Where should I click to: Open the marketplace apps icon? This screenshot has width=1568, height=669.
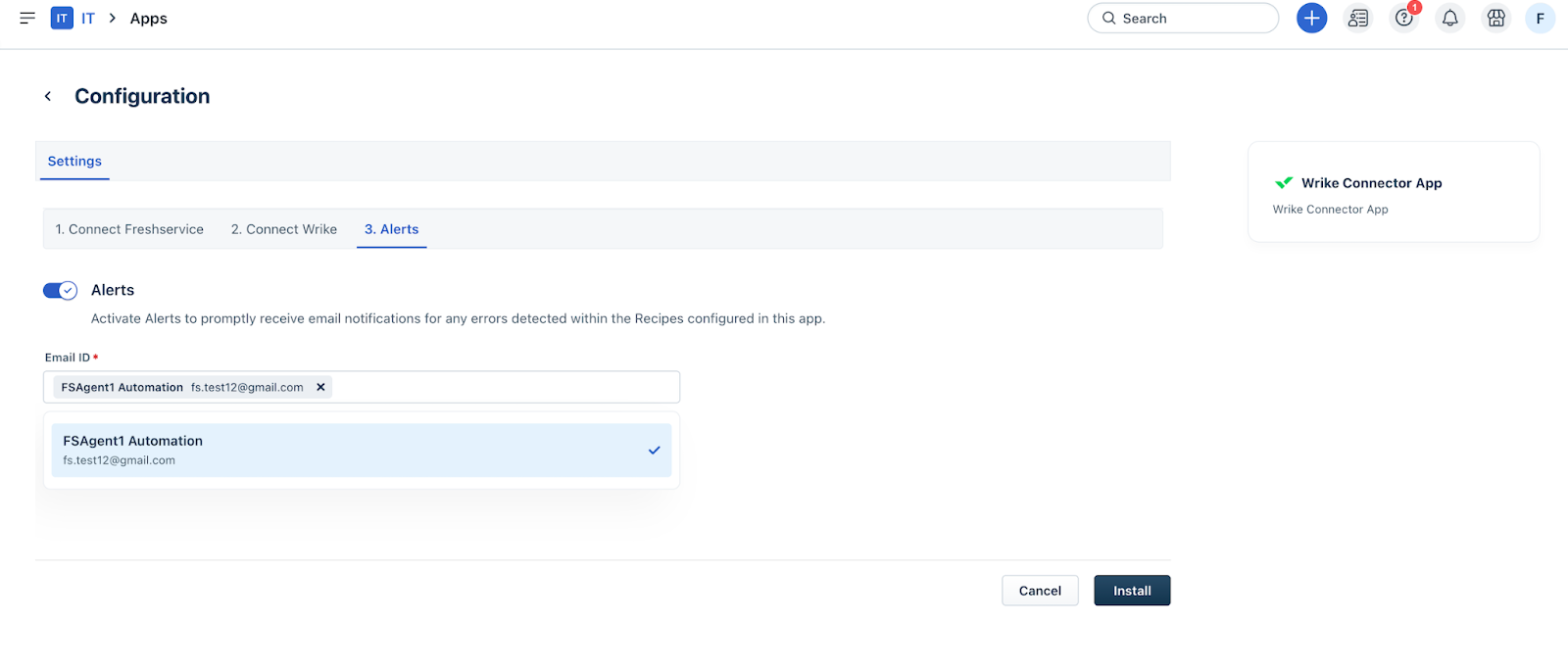pos(1495,18)
